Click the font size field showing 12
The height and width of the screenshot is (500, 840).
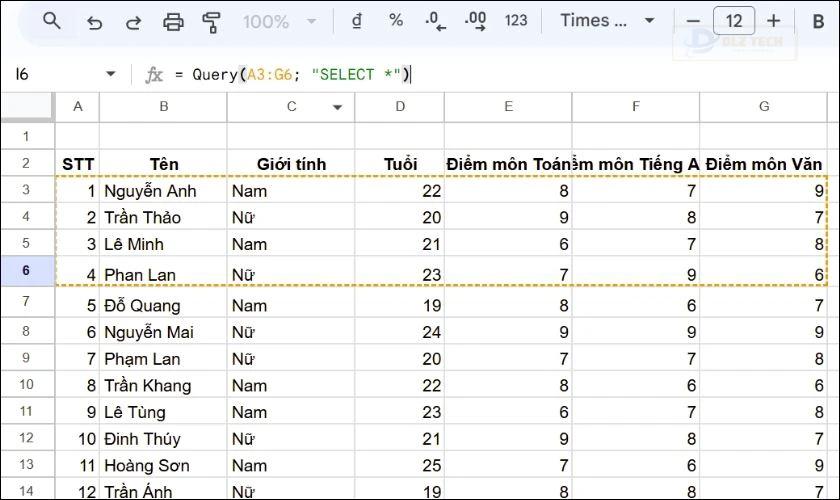pyautogui.click(x=734, y=21)
